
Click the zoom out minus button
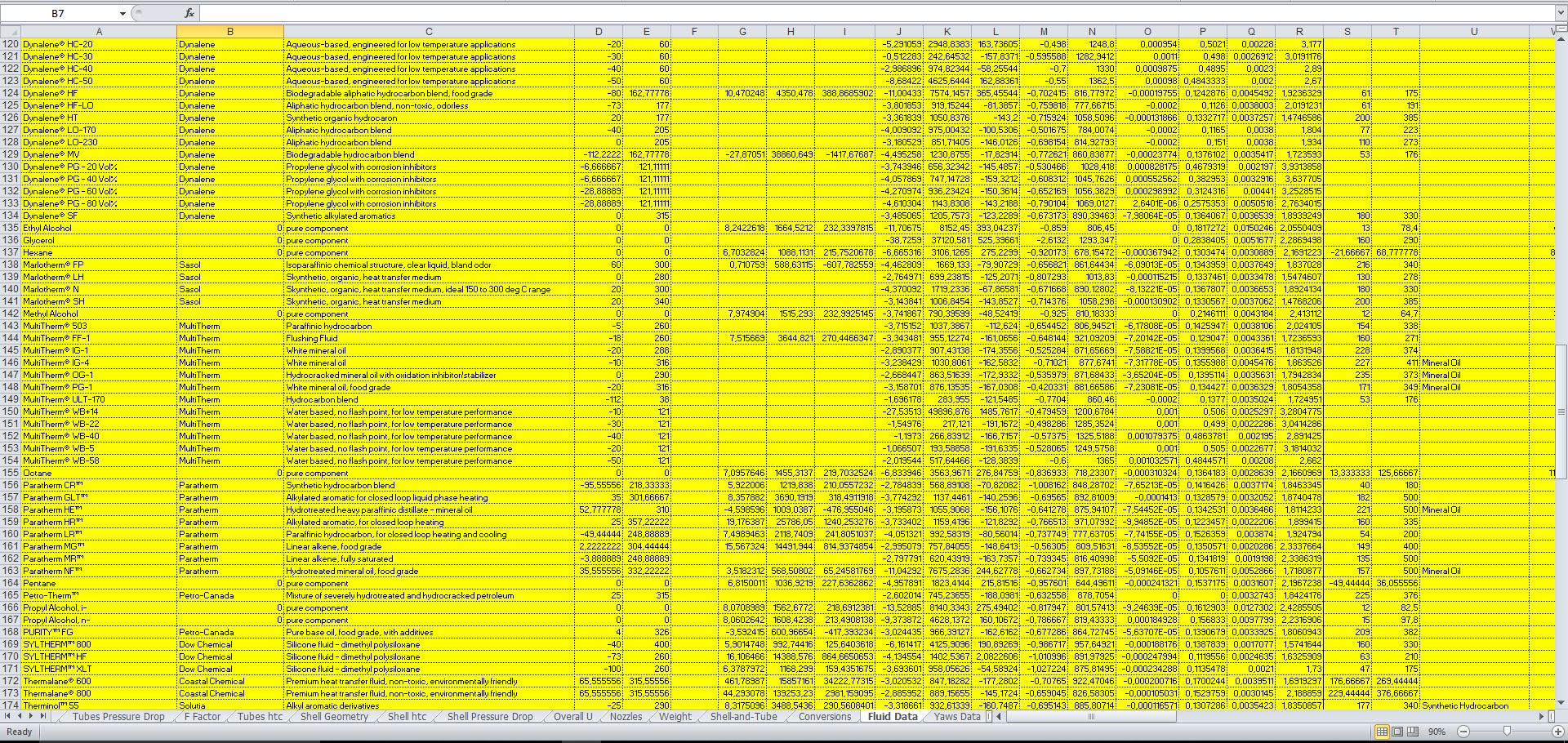1463,732
